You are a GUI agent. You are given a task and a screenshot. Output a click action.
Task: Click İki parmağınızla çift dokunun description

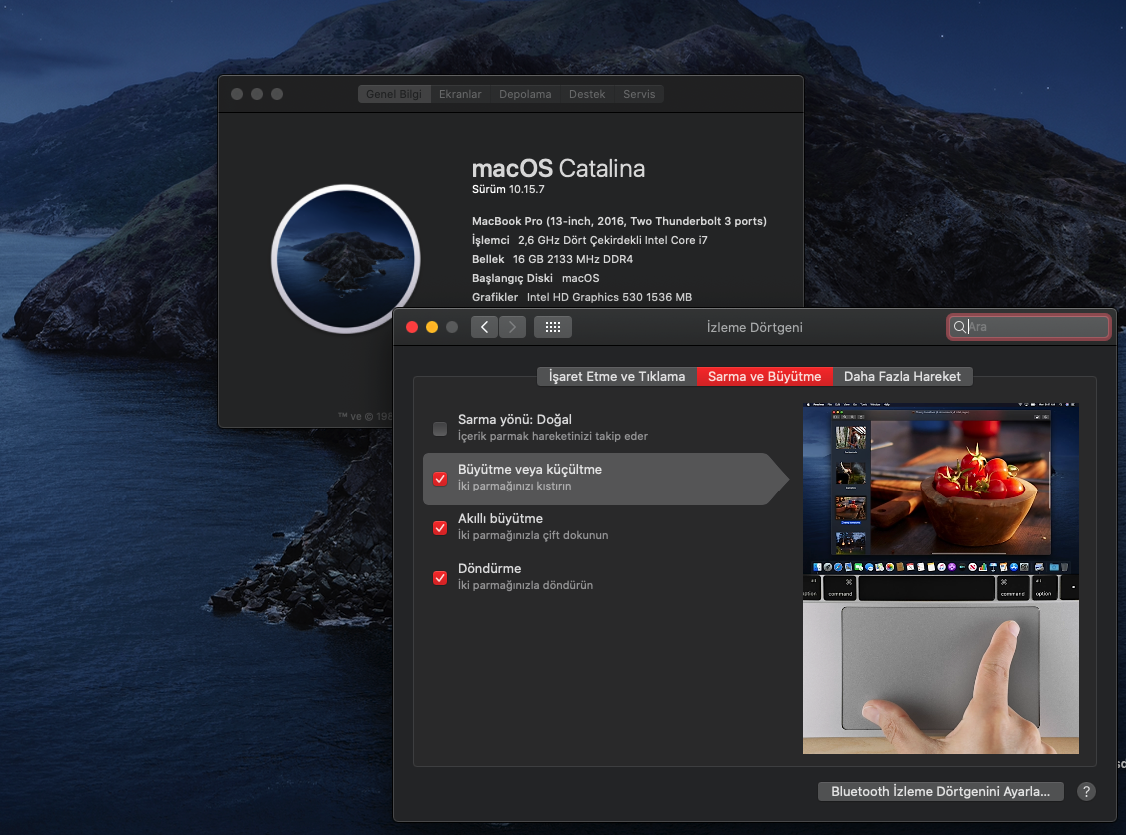point(533,536)
